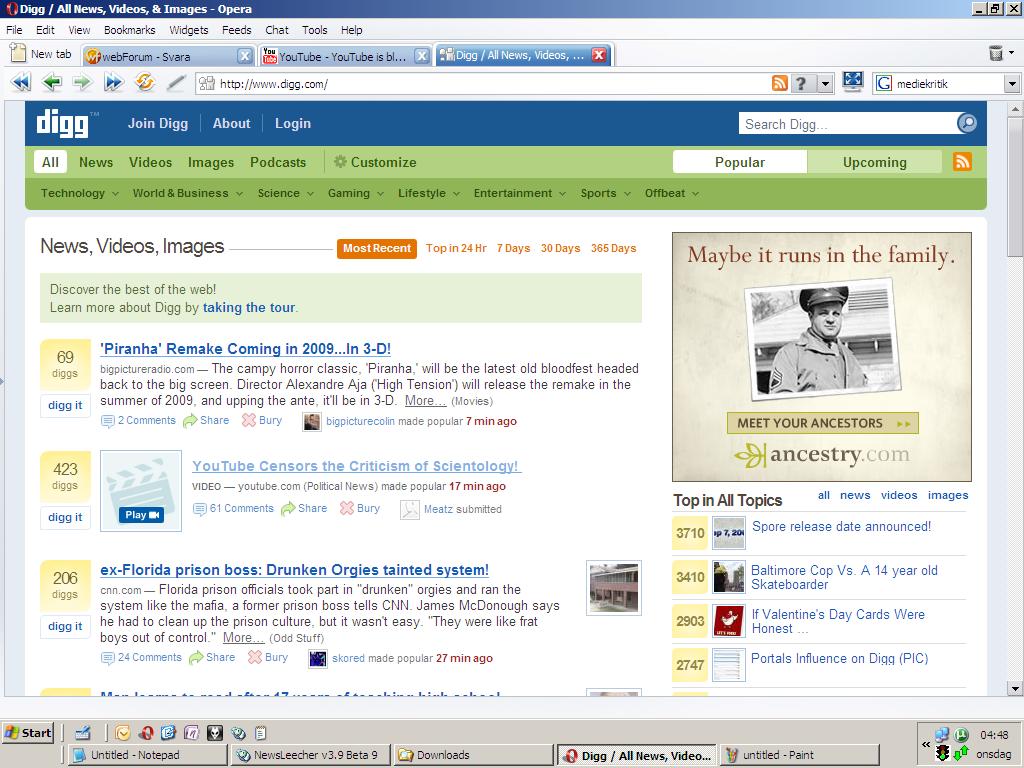Open the Downloads taskbar window
Viewport: 1024px width, 768px height.
click(x=473, y=755)
